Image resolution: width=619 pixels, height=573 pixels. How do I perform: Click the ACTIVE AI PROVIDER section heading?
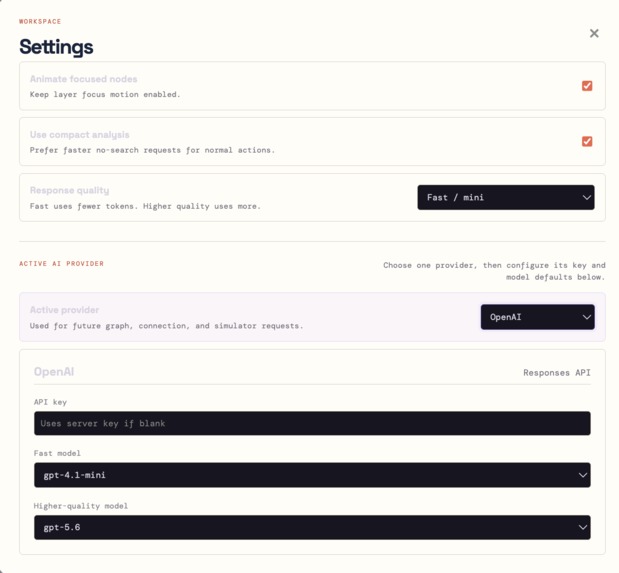(x=62, y=263)
